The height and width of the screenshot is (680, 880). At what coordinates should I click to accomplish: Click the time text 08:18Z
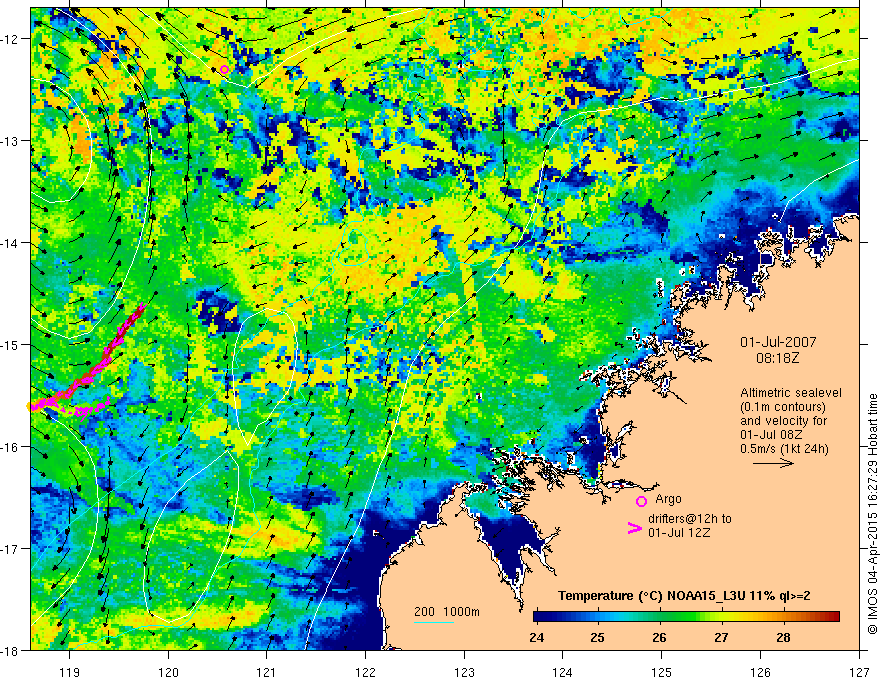tap(778, 357)
